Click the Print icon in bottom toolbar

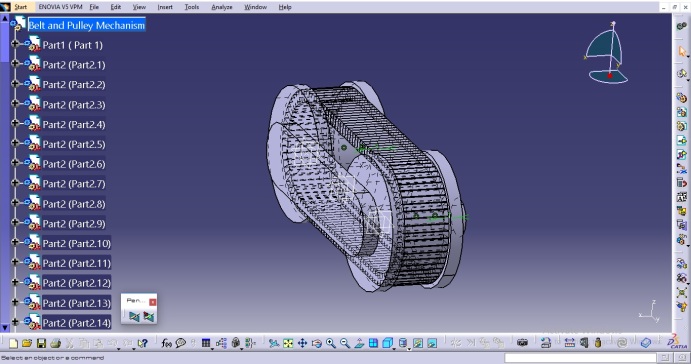click(56, 343)
